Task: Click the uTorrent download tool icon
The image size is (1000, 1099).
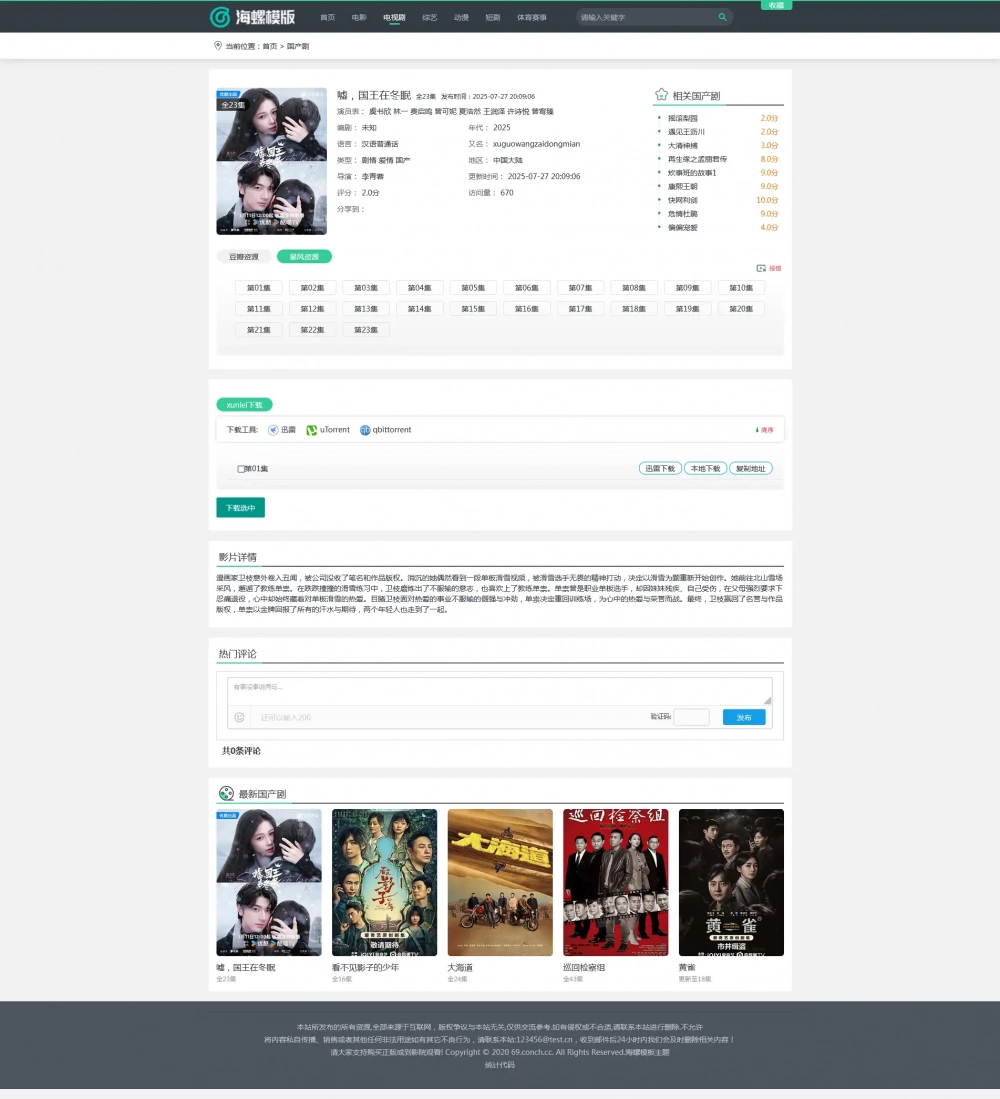Action: [x=312, y=430]
